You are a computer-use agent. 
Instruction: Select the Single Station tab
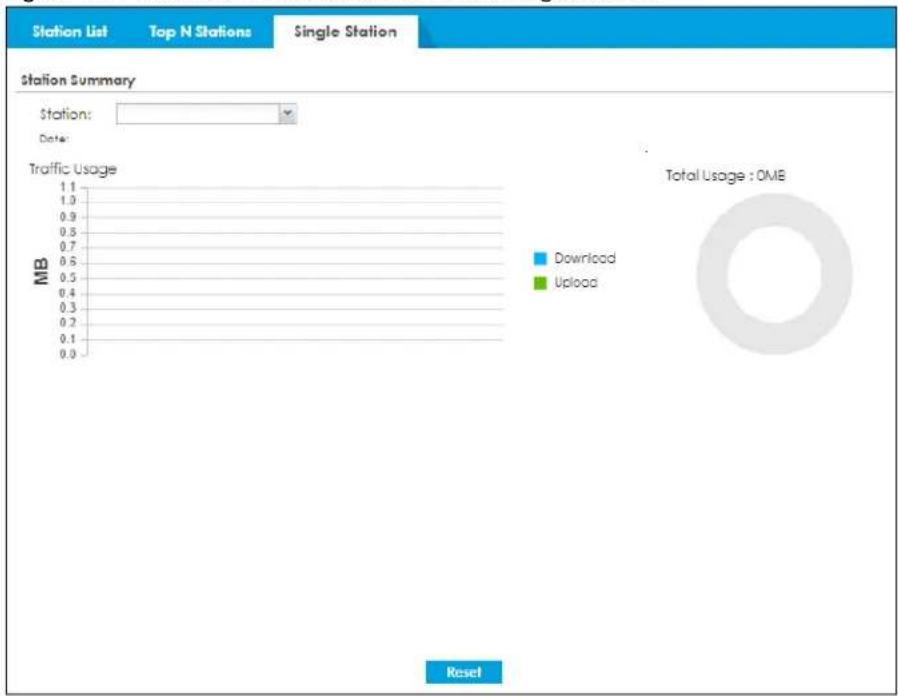[345, 32]
